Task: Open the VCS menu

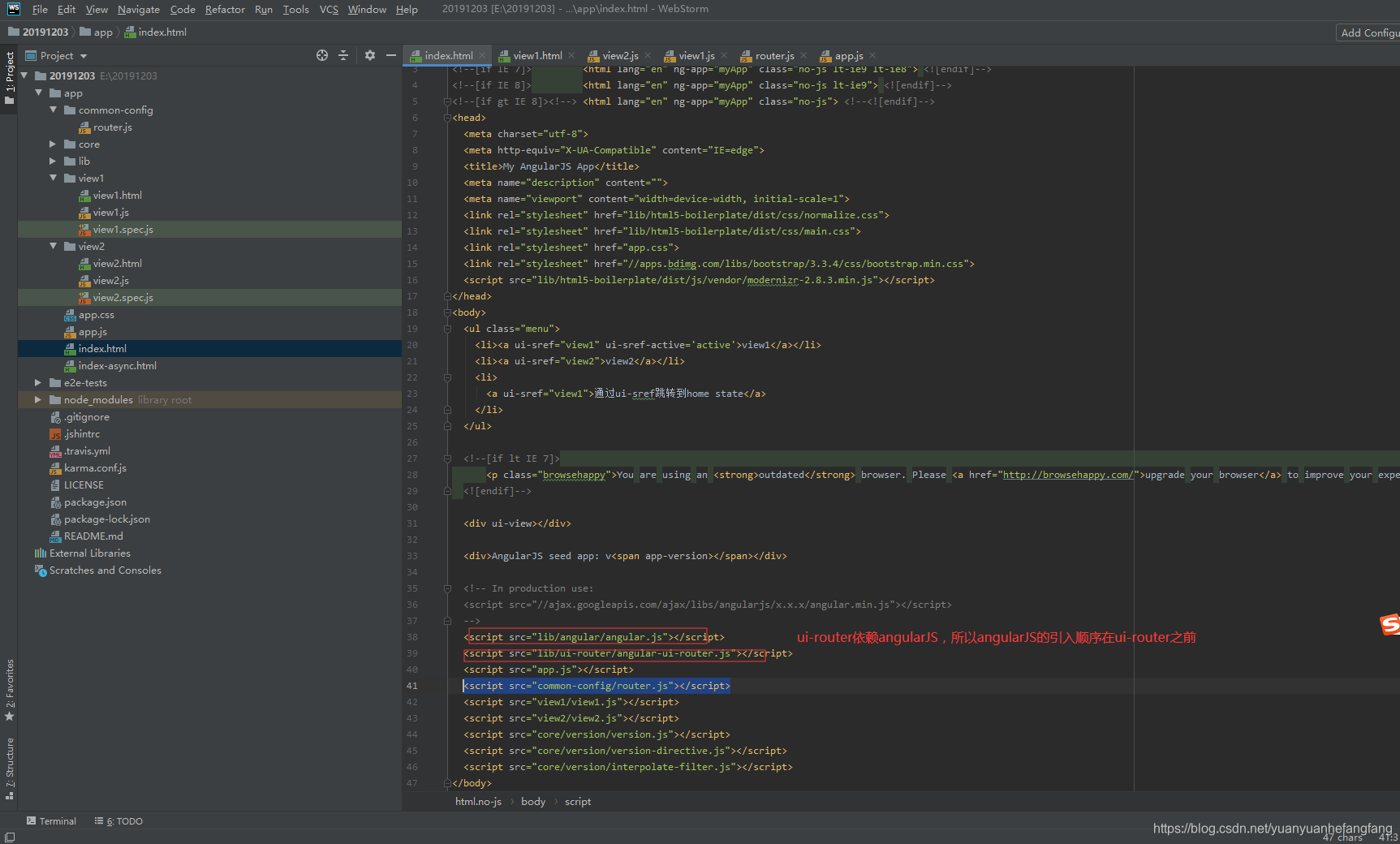Action: [x=329, y=9]
